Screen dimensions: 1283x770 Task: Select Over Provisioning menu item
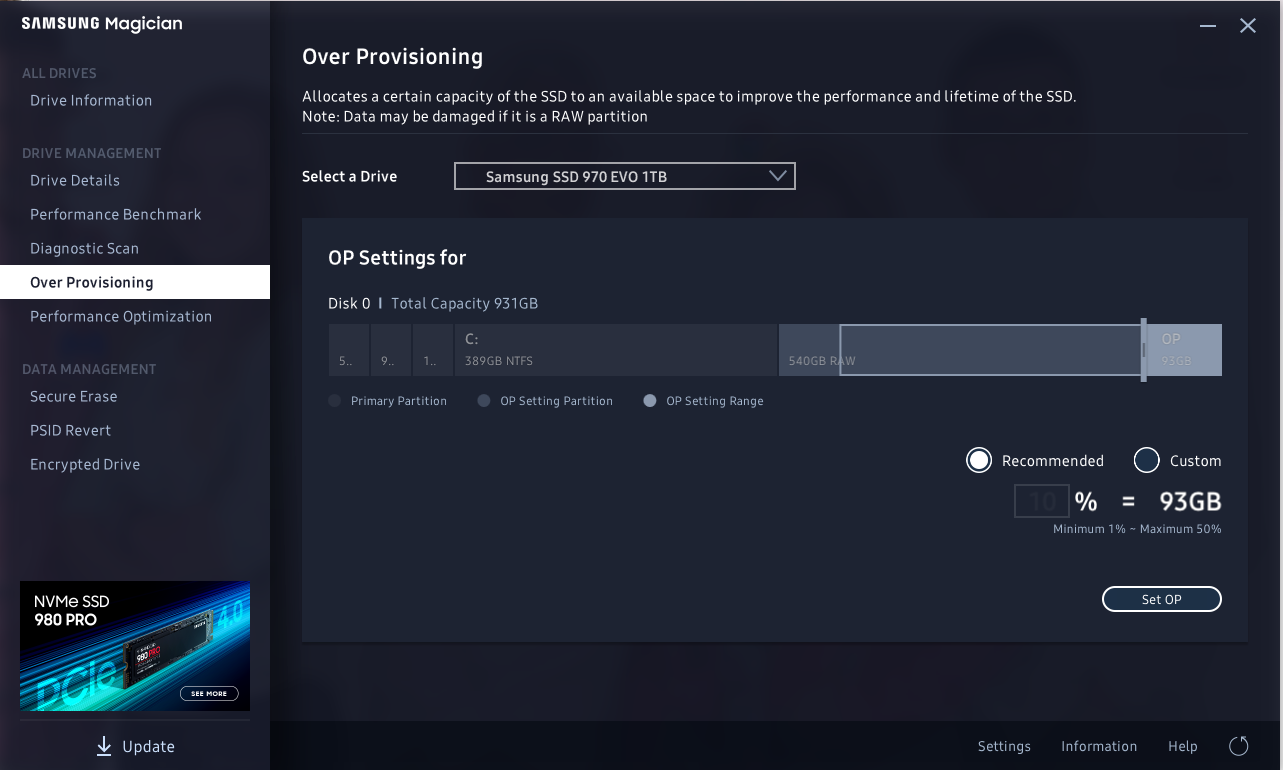tap(135, 282)
